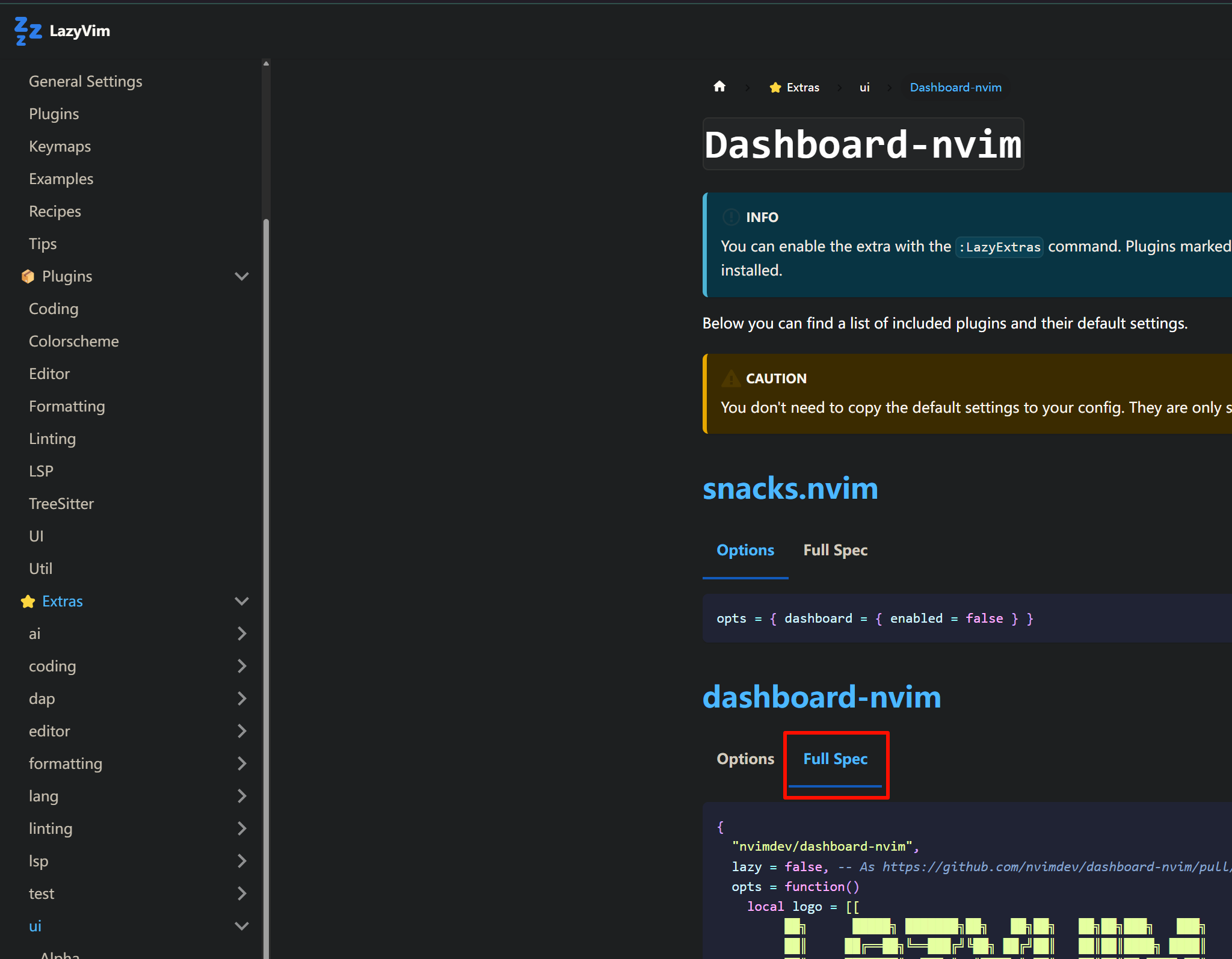1232x959 pixels.
Task: Open Tips page in sidebar
Action: click(x=43, y=244)
